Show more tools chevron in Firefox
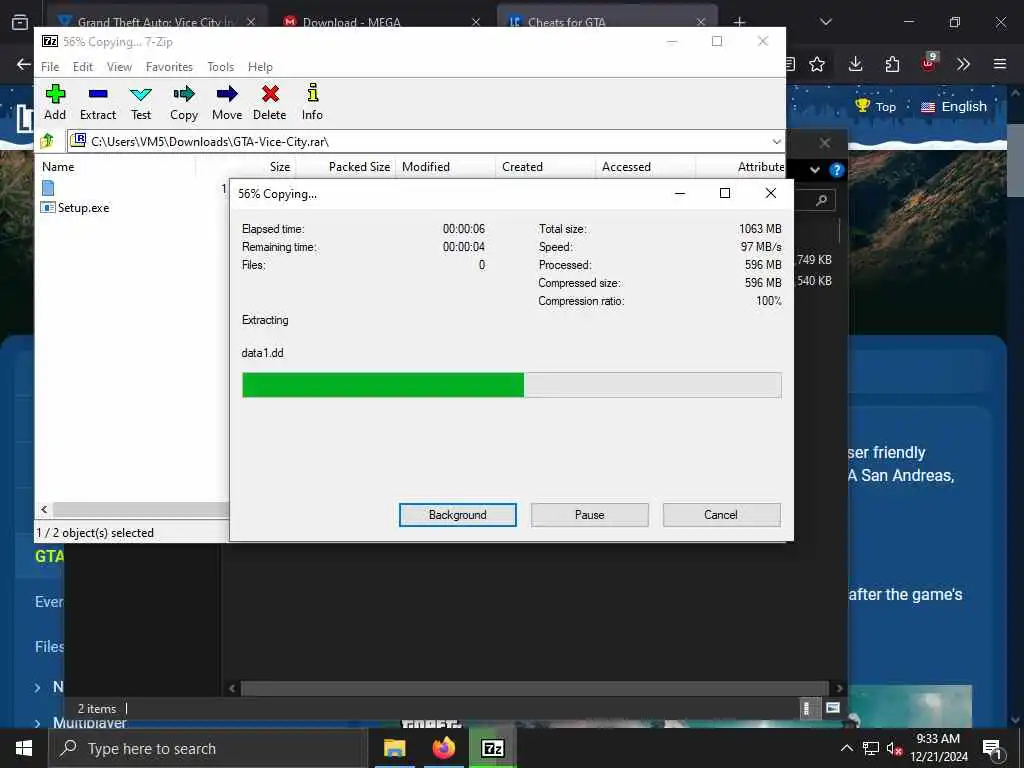Screen dimensions: 1024x768 [x=963, y=64]
